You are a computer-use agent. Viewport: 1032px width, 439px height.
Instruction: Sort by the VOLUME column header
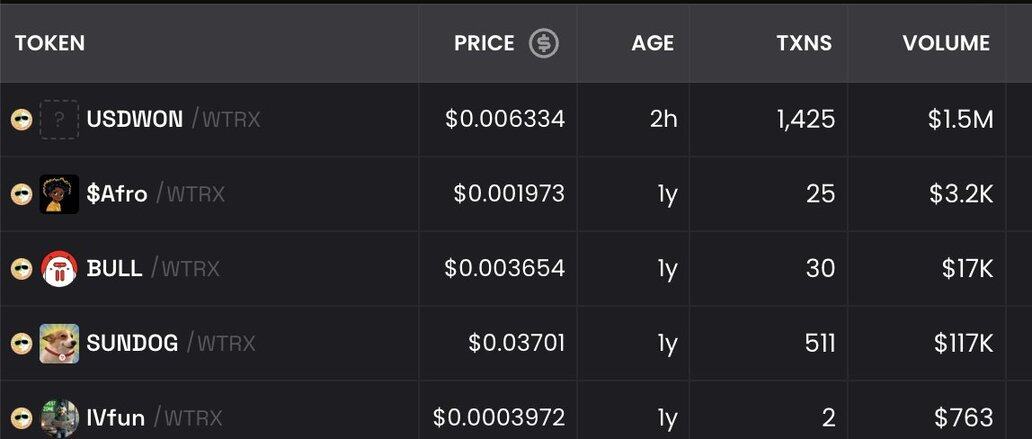coord(946,43)
